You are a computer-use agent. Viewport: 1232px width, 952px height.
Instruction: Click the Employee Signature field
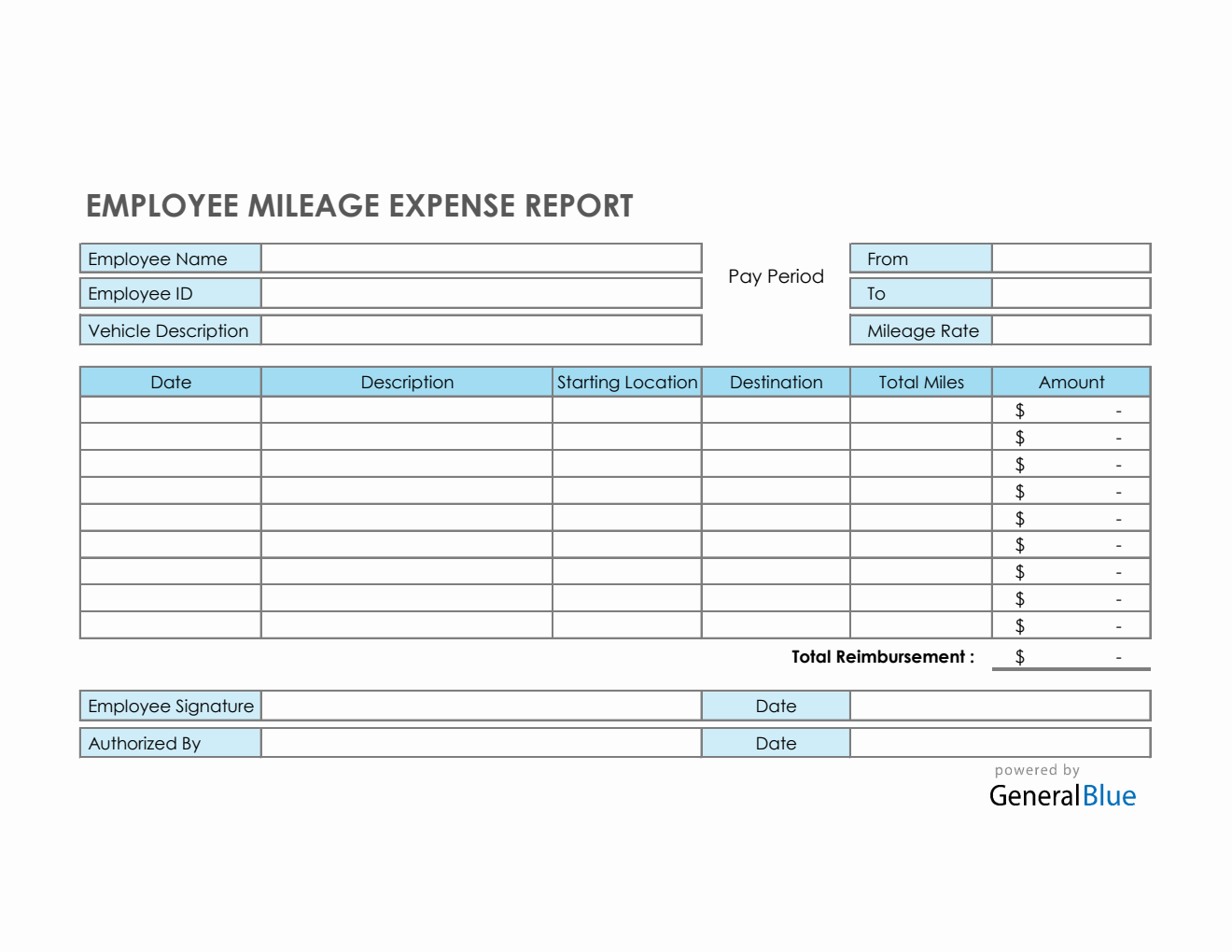click(x=481, y=706)
